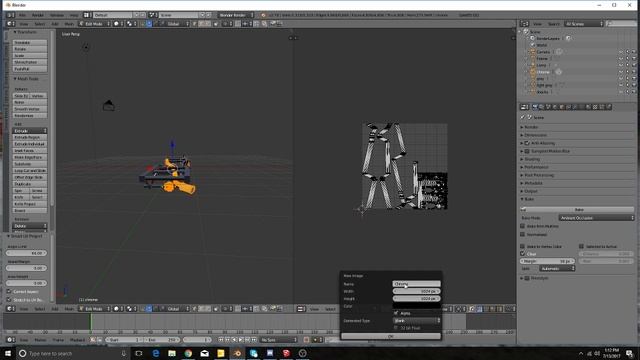Click the Chrome icon on Windows taskbar
This screenshot has width=640, height=360.
coord(188,353)
